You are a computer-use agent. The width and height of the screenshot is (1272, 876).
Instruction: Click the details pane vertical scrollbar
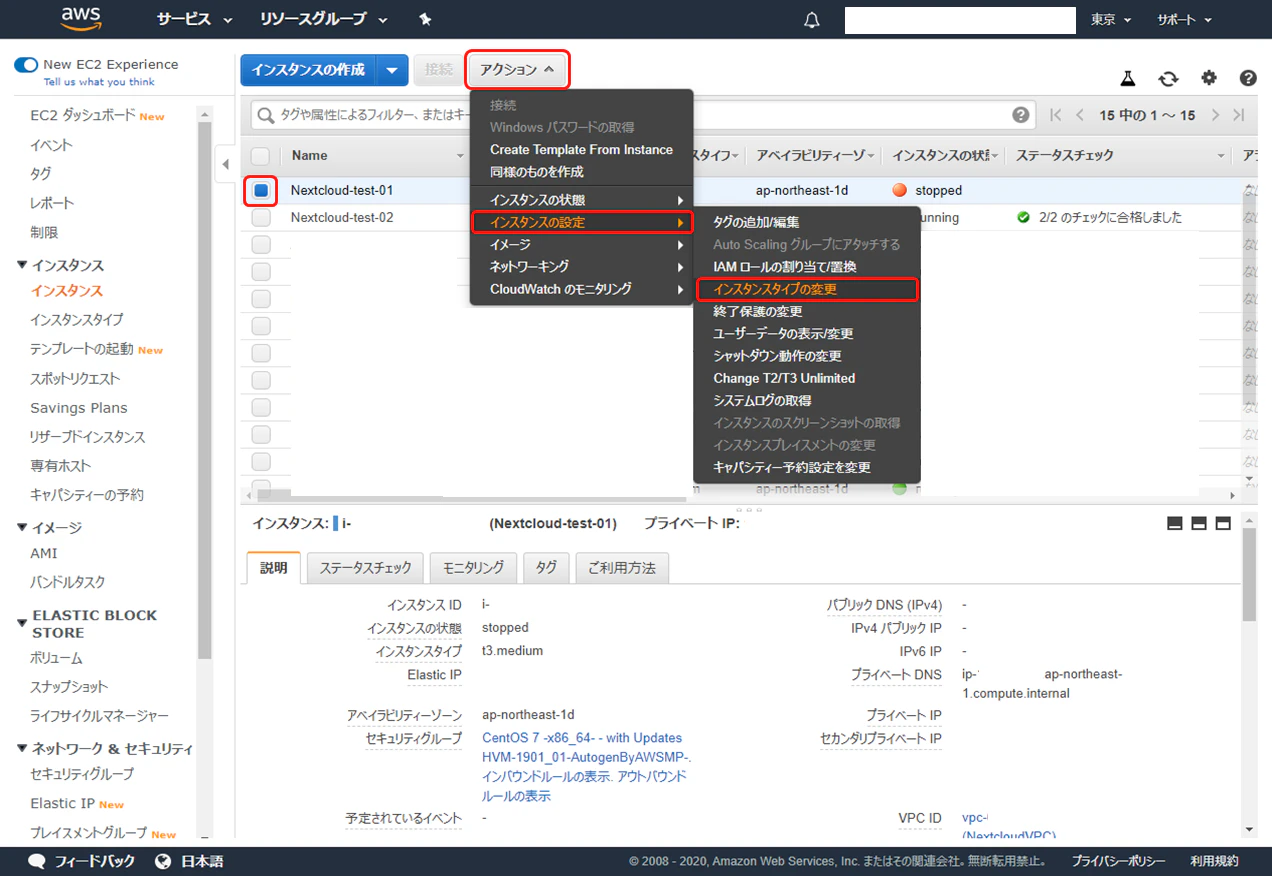[x=1249, y=575]
